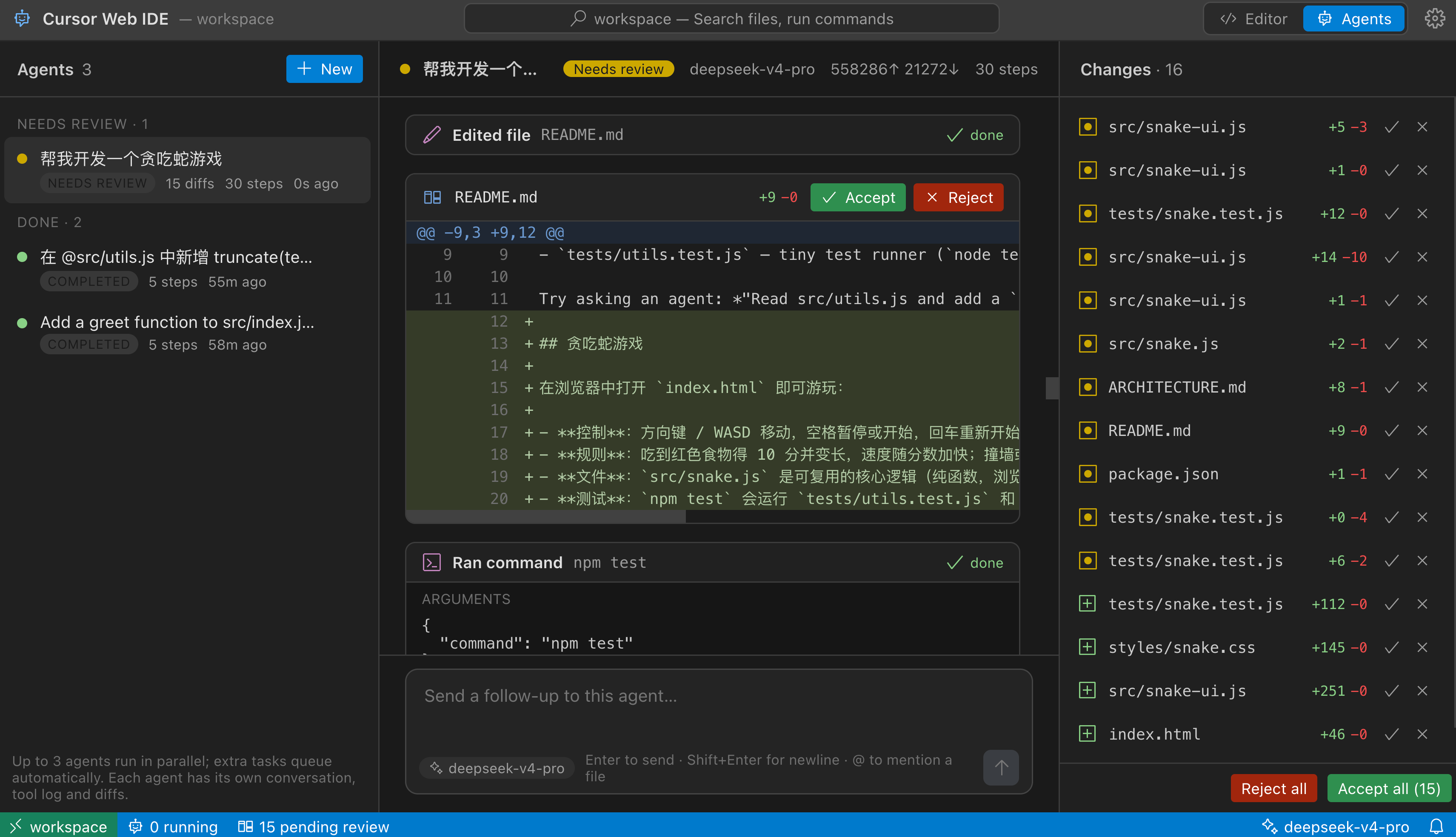This screenshot has width=1456, height=837.
Task: Accept tests/snake.test.js +6 −2 checkmark
Action: coord(1392,561)
